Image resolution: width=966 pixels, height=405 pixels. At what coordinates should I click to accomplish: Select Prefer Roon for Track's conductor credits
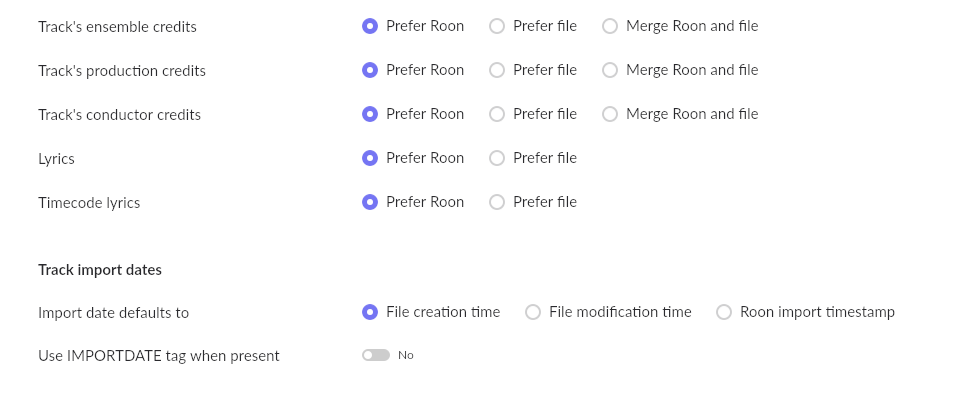[370, 114]
